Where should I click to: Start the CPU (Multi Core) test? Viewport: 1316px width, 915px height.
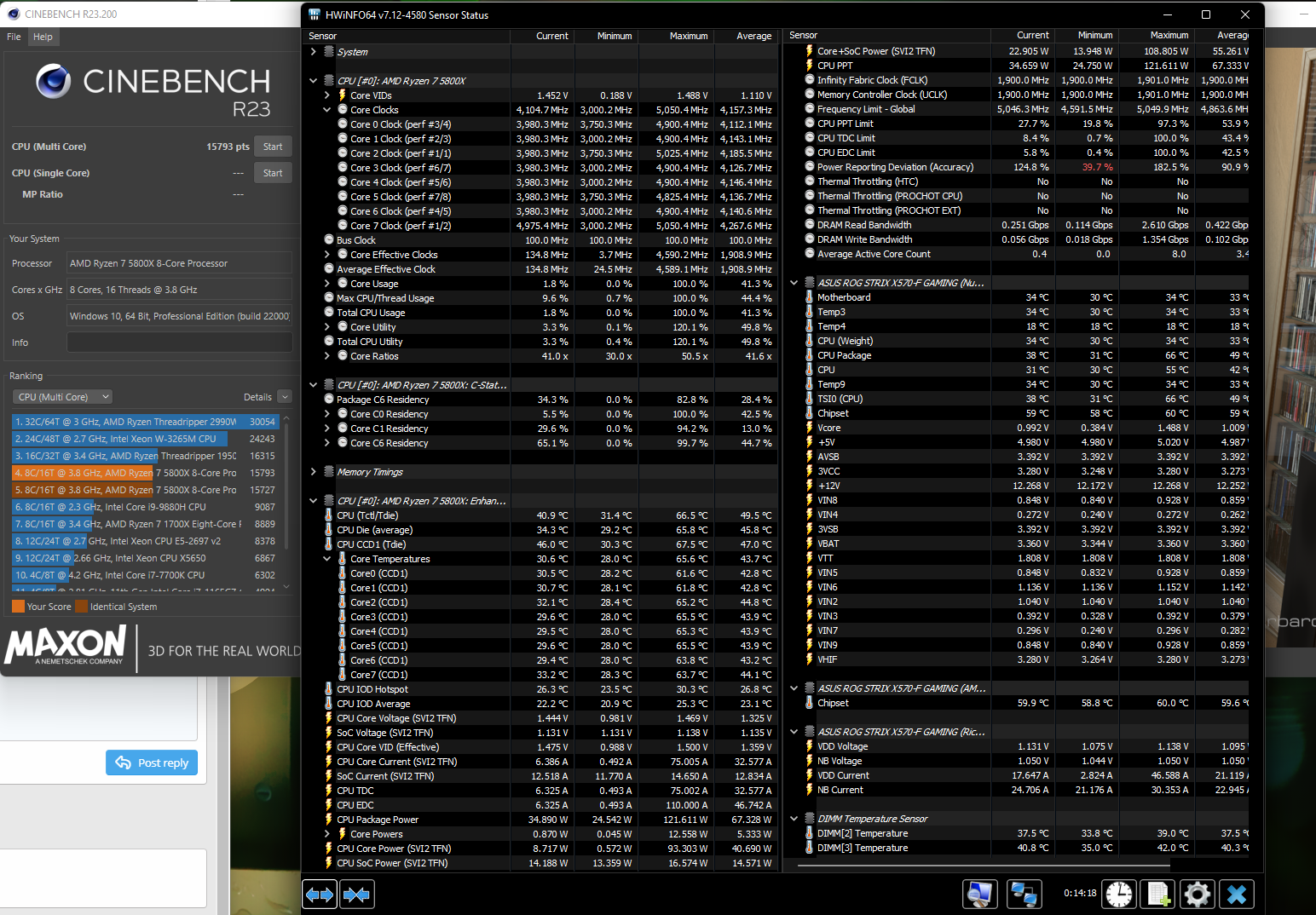click(x=273, y=147)
